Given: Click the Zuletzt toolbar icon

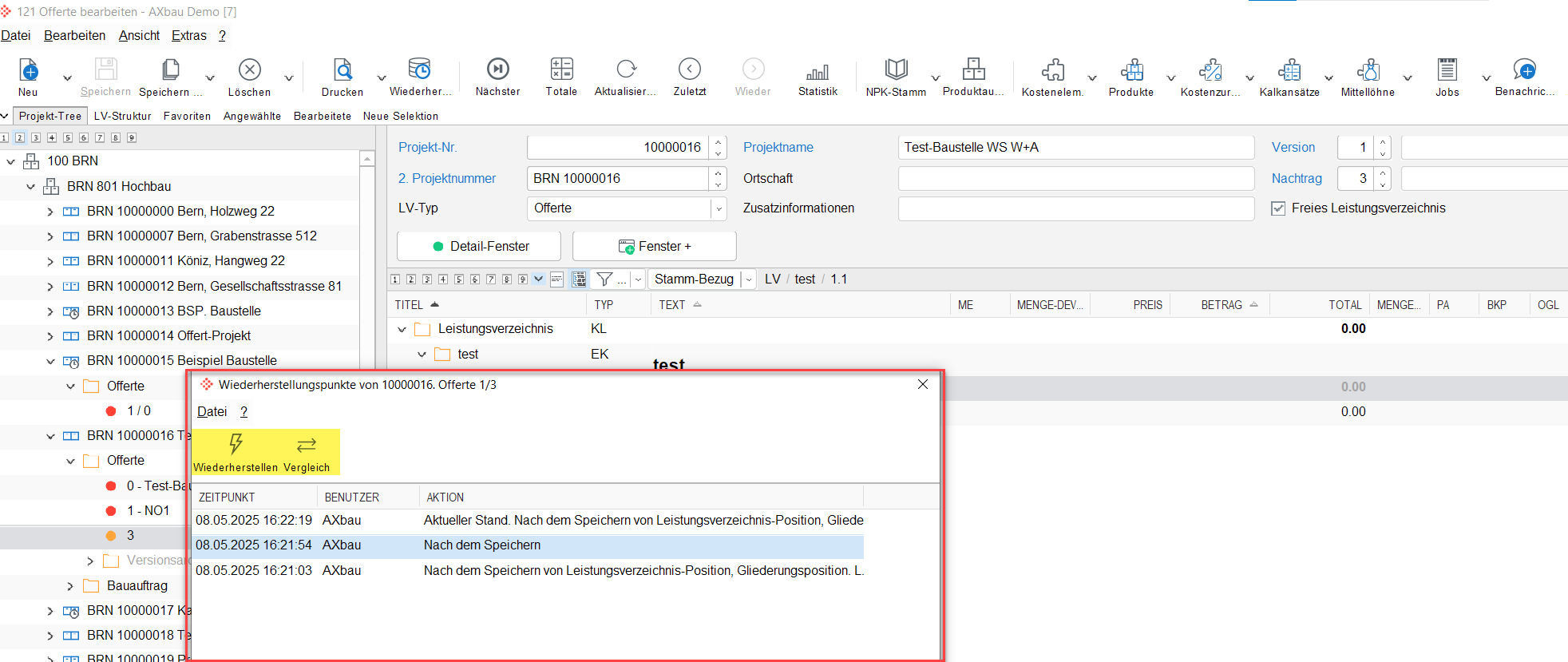Looking at the screenshot, I should click(690, 69).
